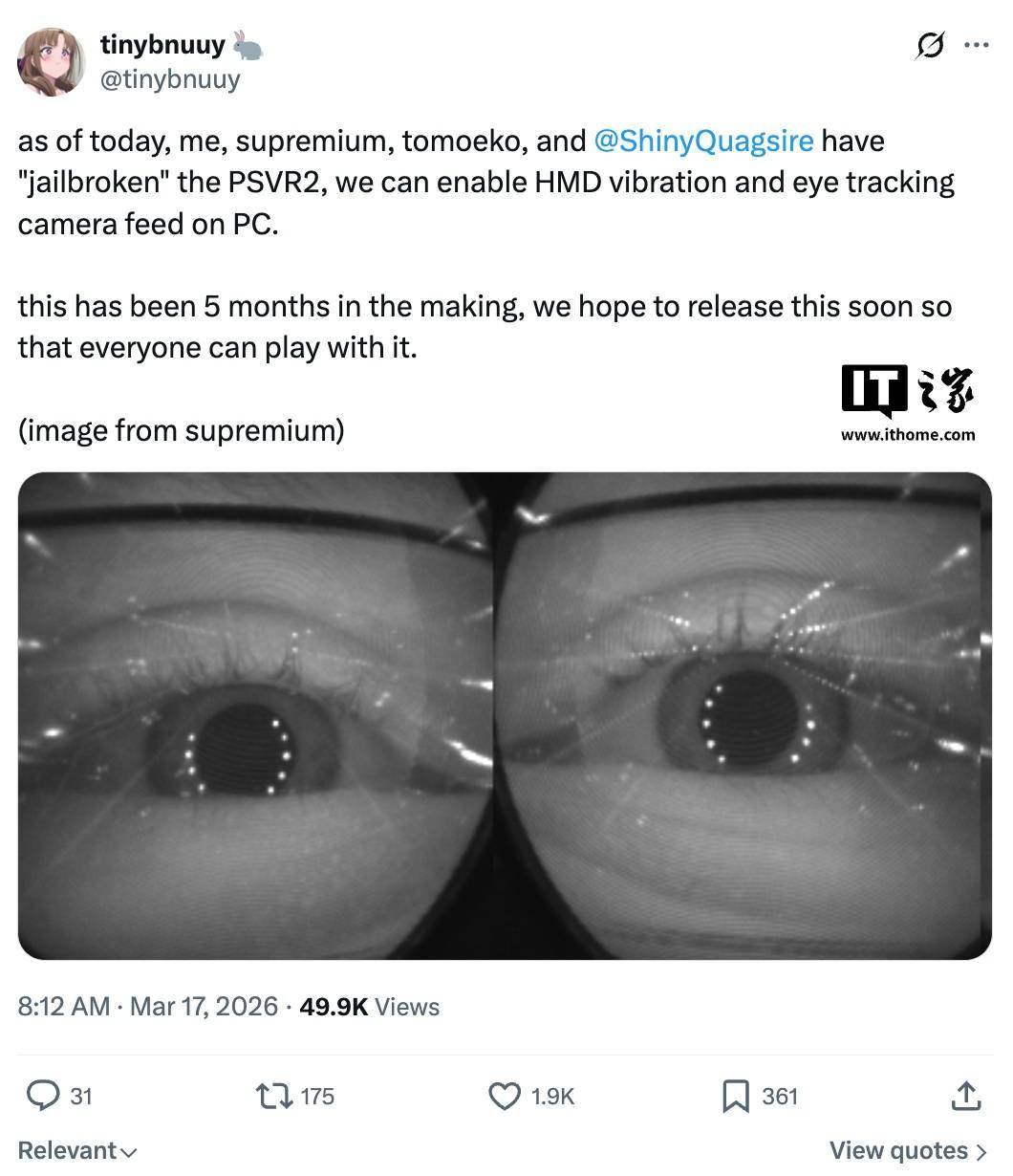The image size is (1013, 1176).
Task: Open the right eye-tracking camera image
Action: [745, 715]
